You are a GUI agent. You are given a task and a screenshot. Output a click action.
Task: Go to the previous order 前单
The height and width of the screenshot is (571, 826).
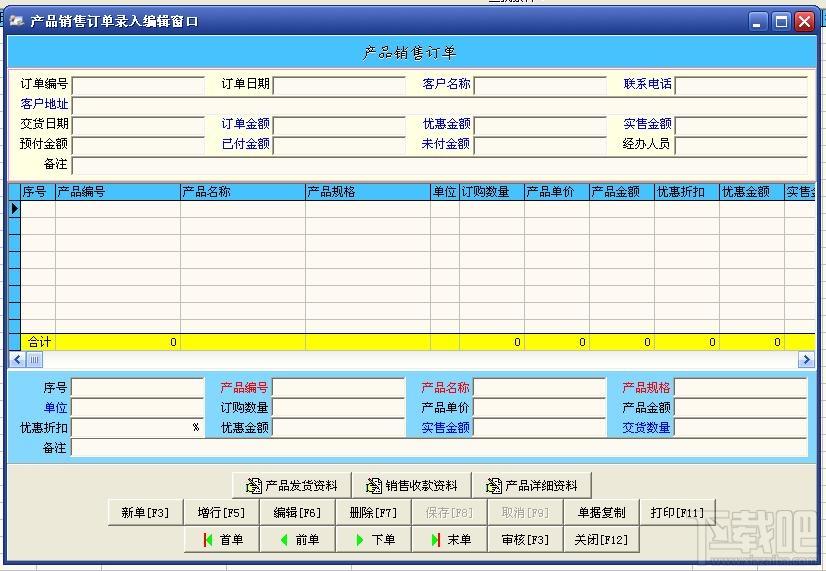pos(298,539)
